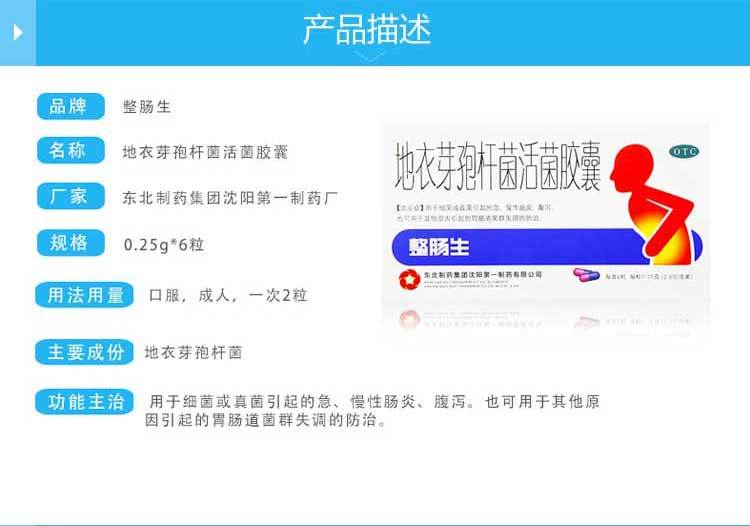This screenshot has height=526, width=750.
Task: Click the purple capsule pills icon
Action: pyautogui.click(x=586, y=275)
